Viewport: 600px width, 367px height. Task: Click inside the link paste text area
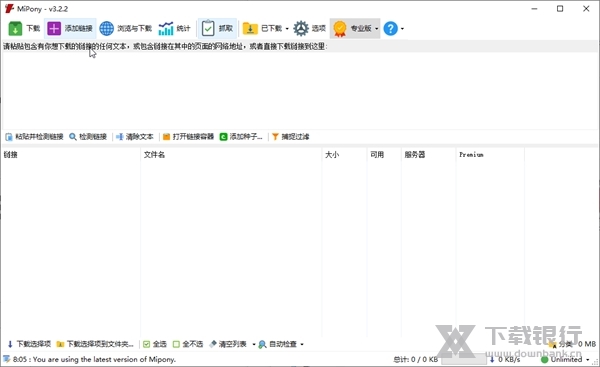coord(300,90)
